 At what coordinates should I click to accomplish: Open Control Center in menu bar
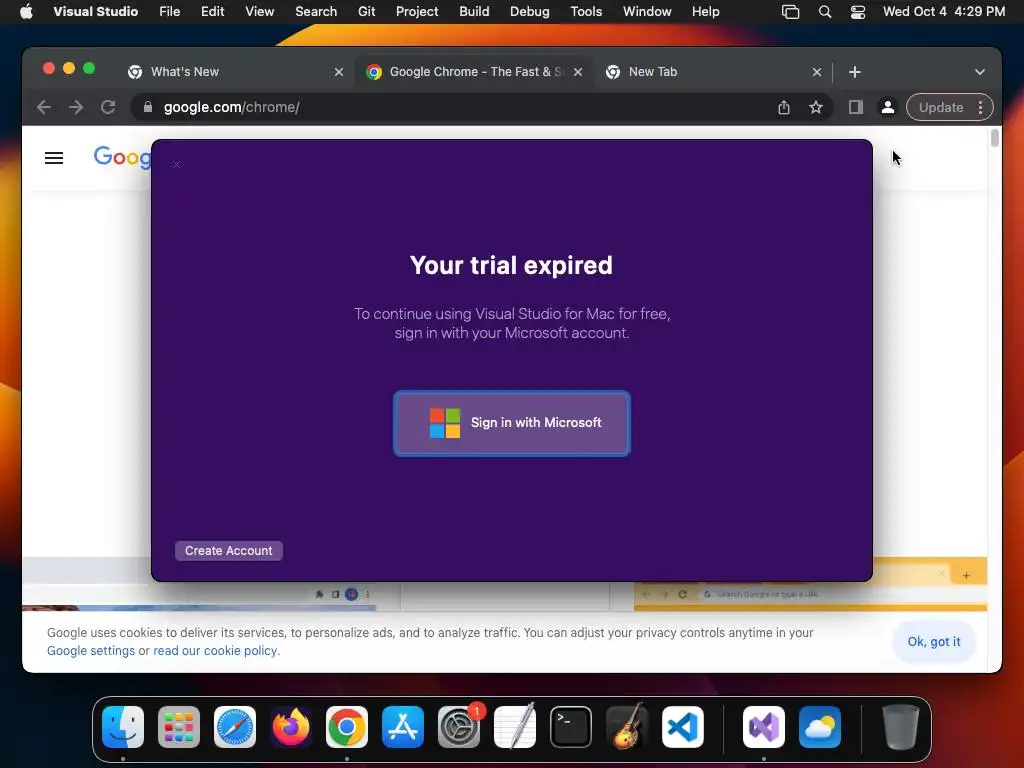coord(857,12)
